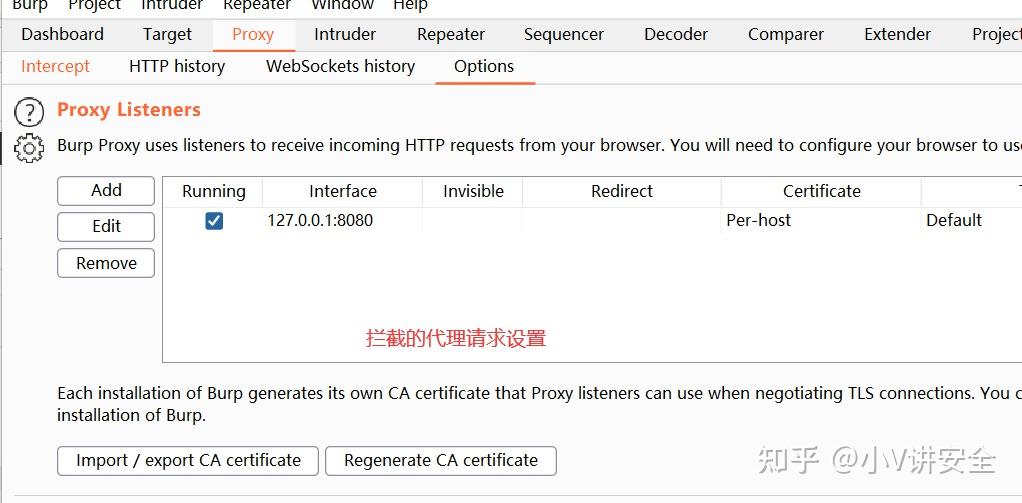This screenshot has height=503, width=1022.
Task: Open the Help menu
Action: pos(410,6)
